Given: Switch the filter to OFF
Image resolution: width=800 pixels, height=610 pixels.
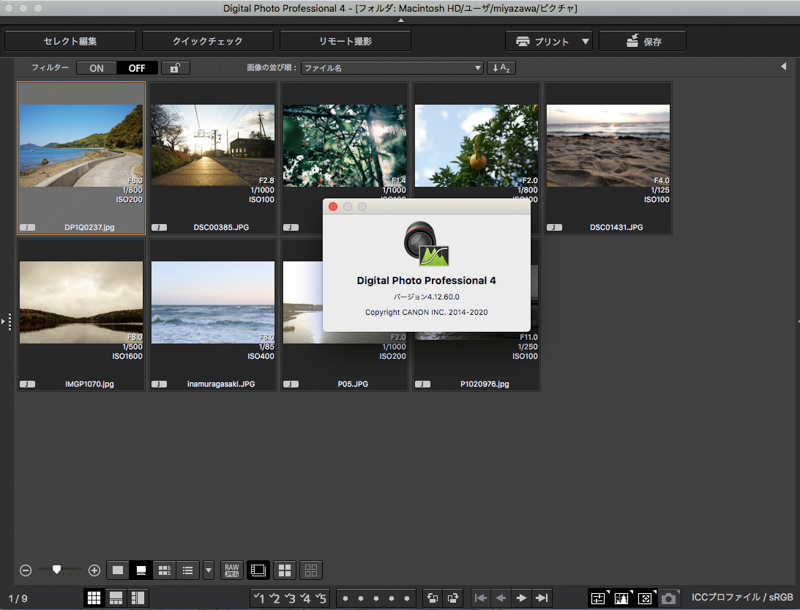Looking at the screenshot, I should click(x=136, y=68).
